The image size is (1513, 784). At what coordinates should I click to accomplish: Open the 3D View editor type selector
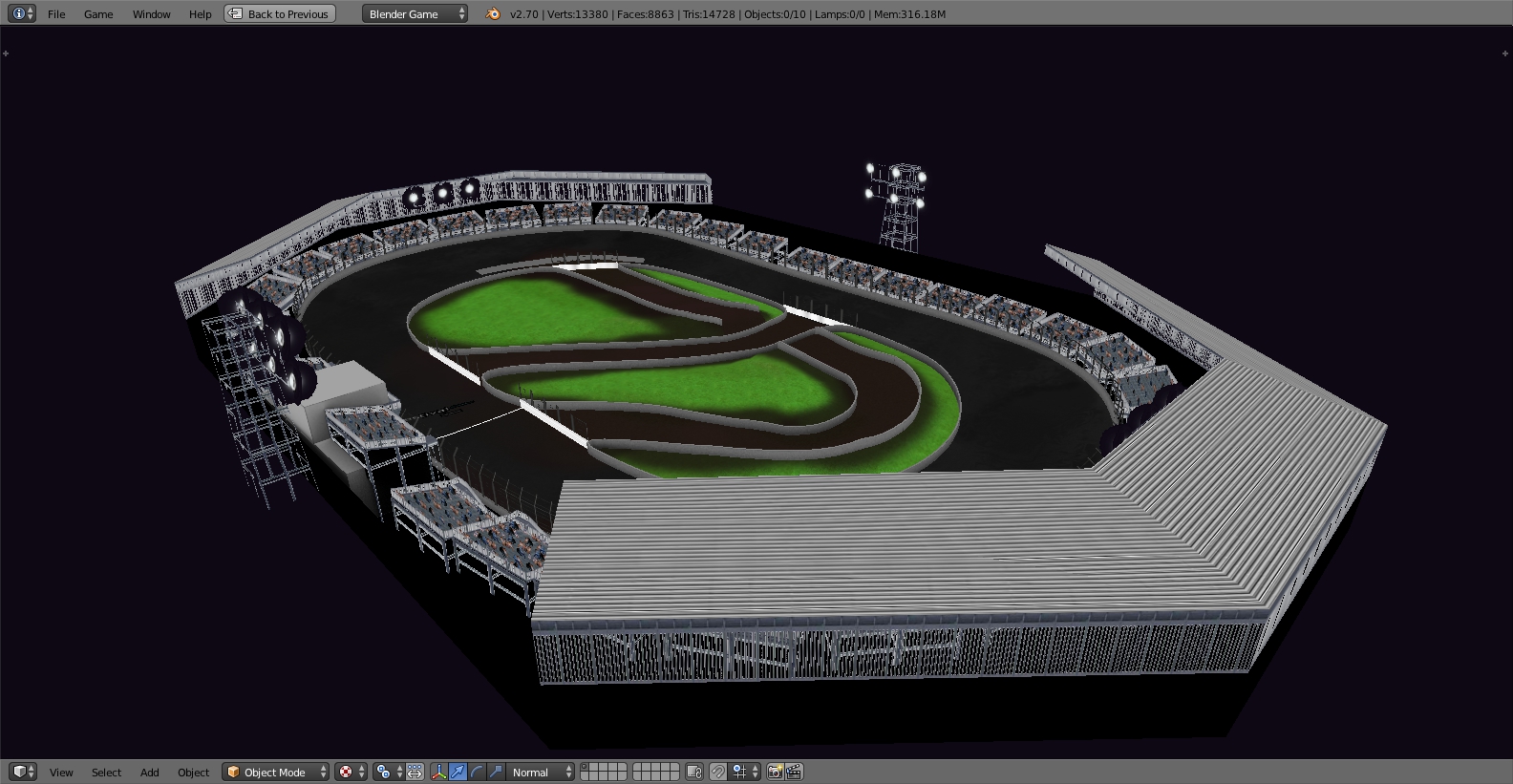coord(23,772)
